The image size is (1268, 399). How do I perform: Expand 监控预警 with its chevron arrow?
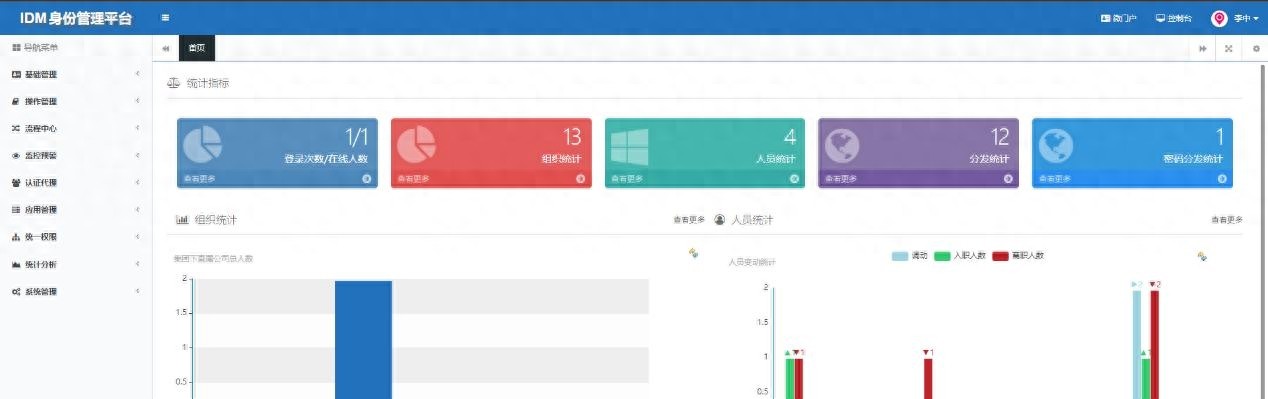coord(137,155)
